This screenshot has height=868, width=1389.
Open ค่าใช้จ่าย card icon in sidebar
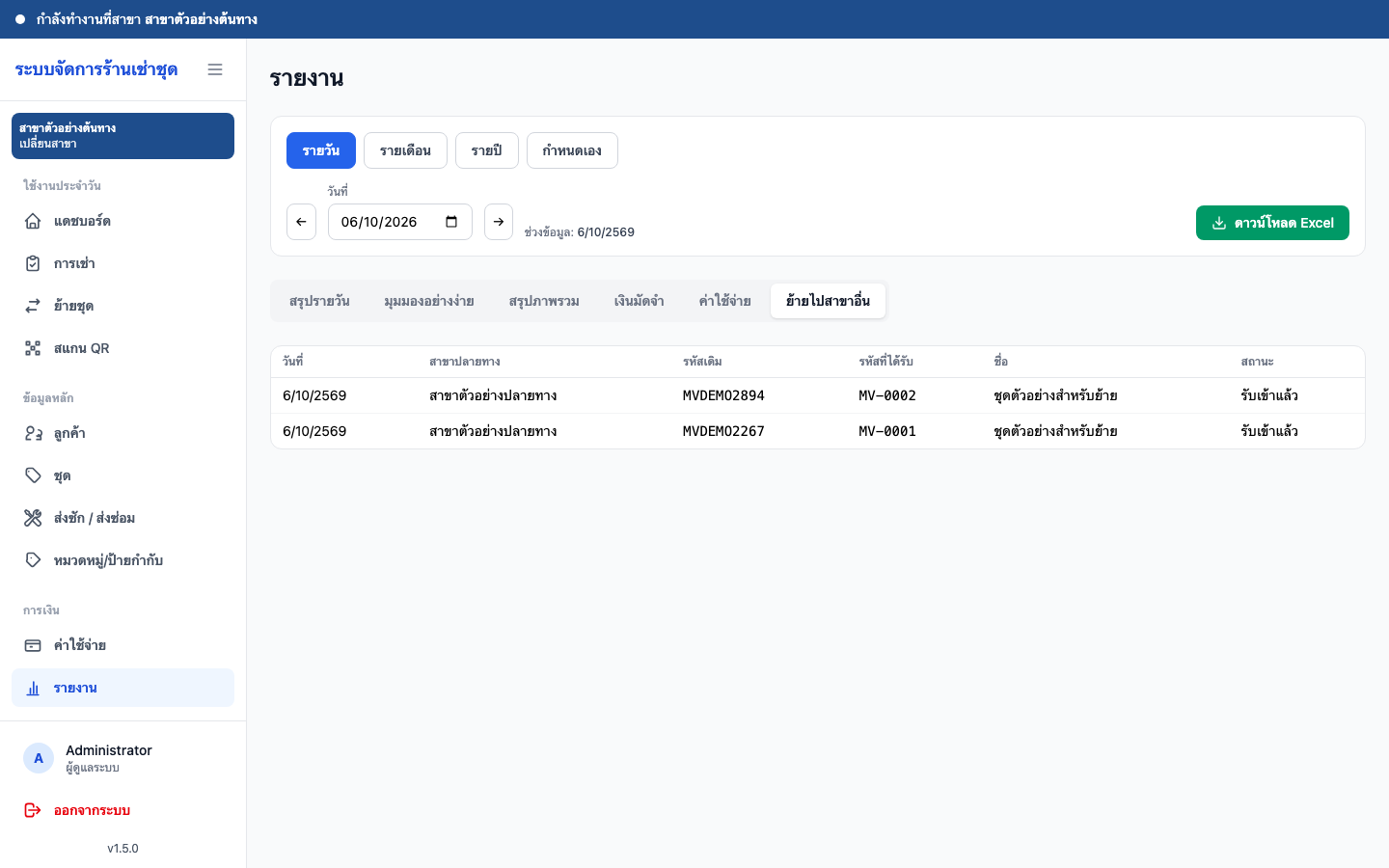33,645
